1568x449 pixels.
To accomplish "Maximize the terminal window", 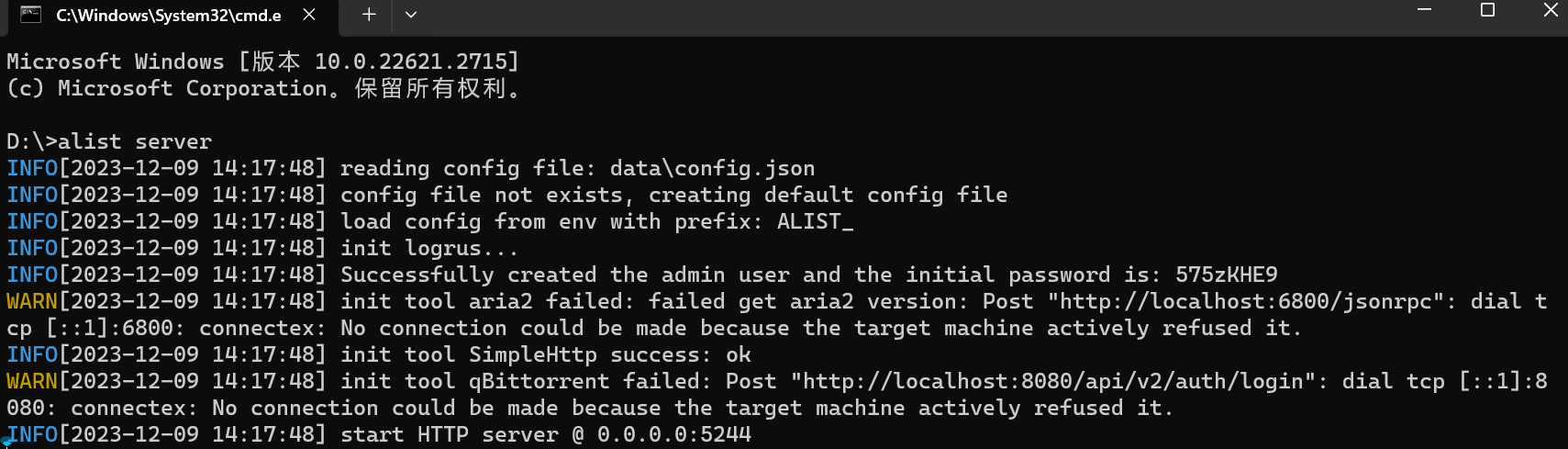I will (x=1487, y=10).
